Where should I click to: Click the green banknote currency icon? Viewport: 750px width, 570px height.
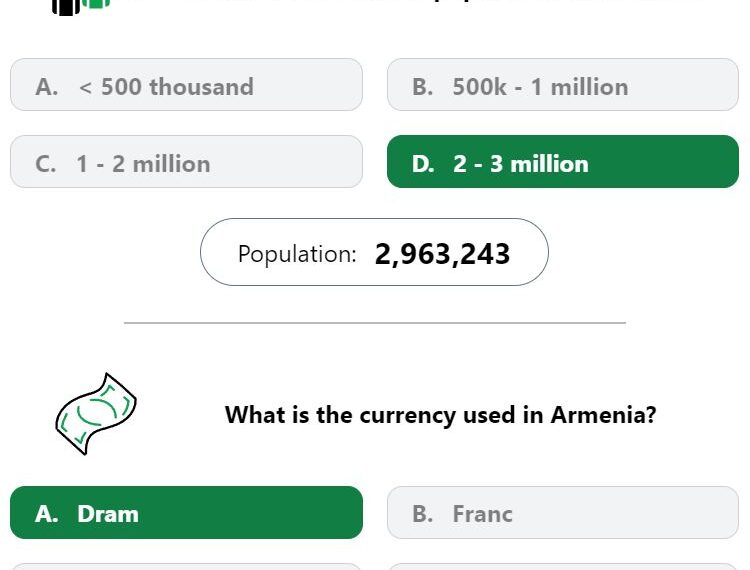(x=96, y=414)
